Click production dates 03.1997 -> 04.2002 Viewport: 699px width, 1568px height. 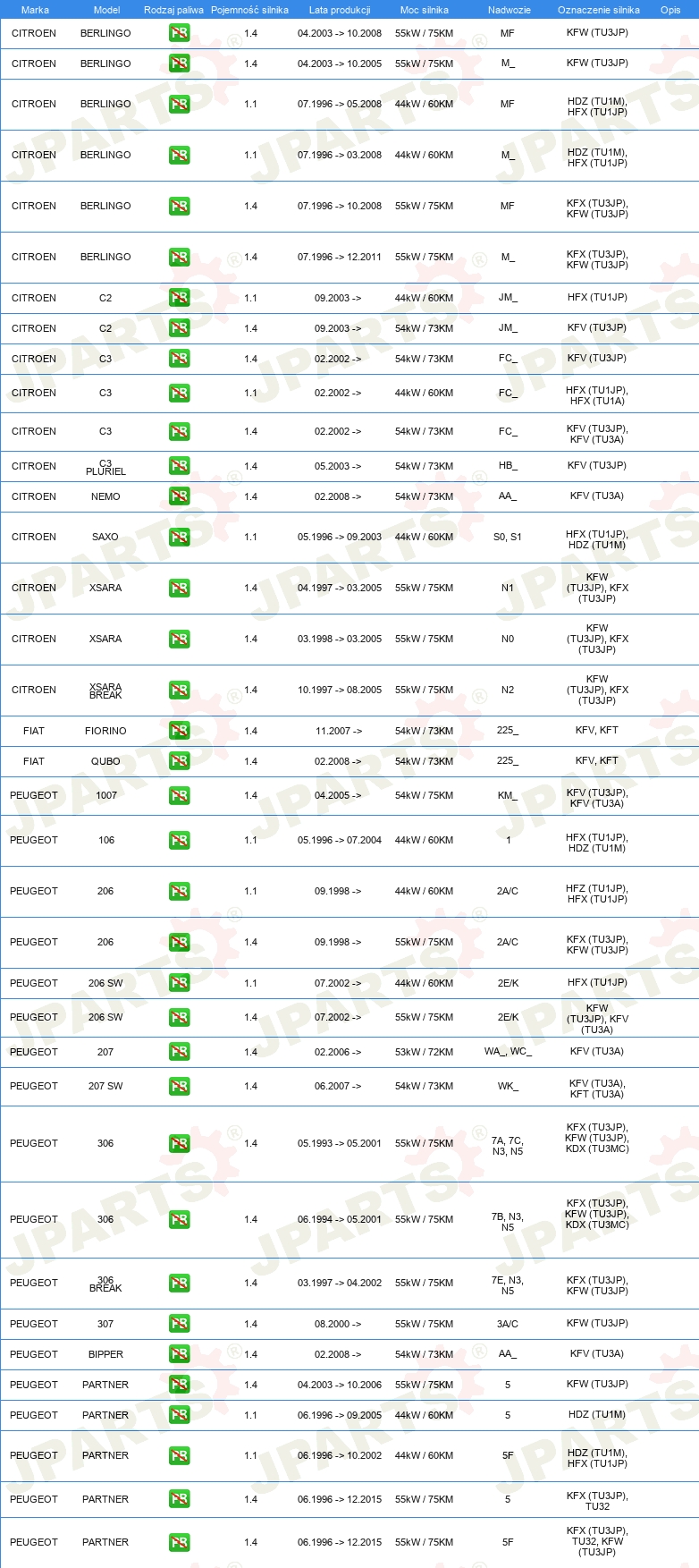click(340, 1283)
